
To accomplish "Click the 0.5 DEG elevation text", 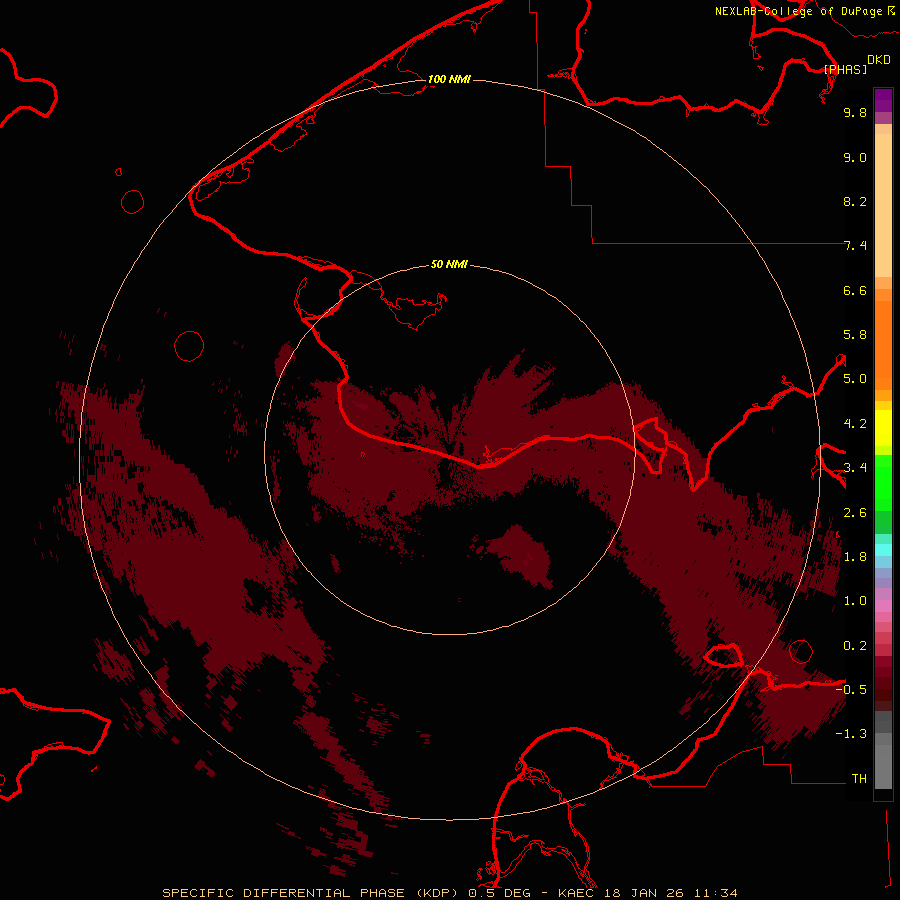I will pyautogui.click(x=499, y=893).
